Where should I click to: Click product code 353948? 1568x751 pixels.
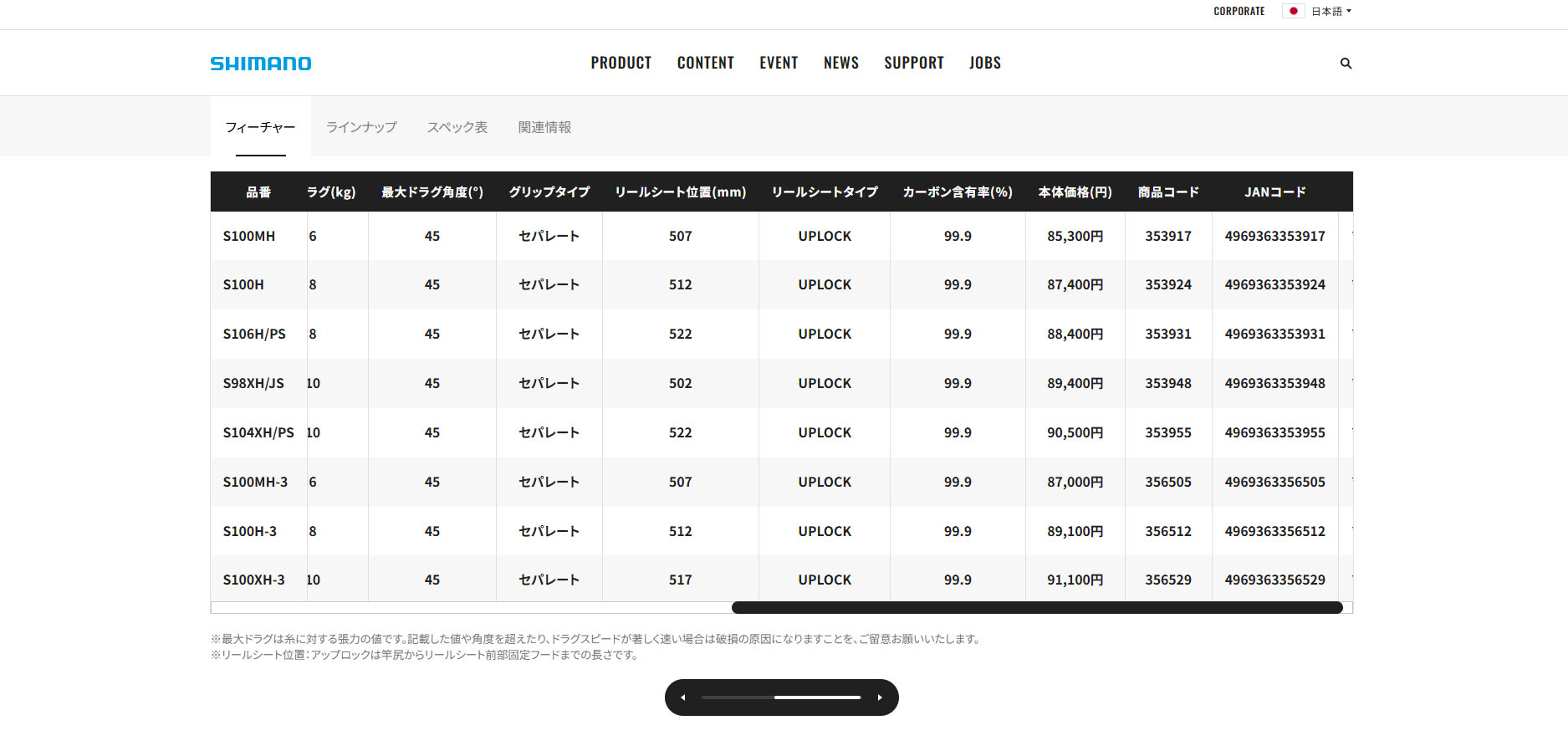click(x=1168, y=384)
